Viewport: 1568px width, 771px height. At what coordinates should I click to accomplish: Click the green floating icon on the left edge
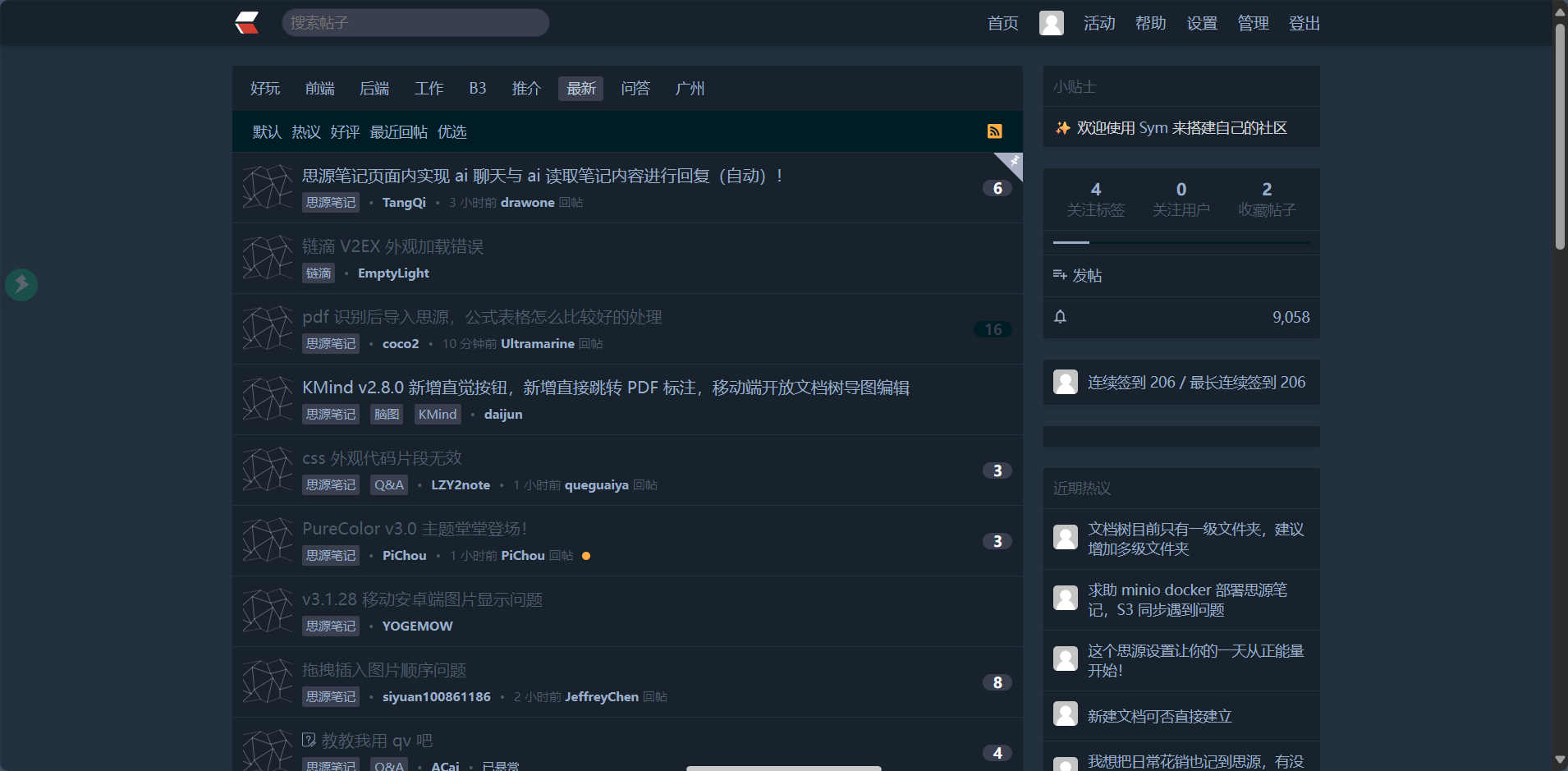21,285
